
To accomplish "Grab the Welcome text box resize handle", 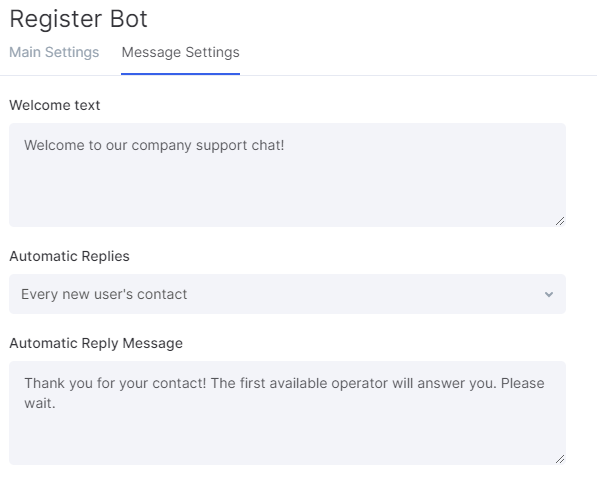I will point(560,221).
